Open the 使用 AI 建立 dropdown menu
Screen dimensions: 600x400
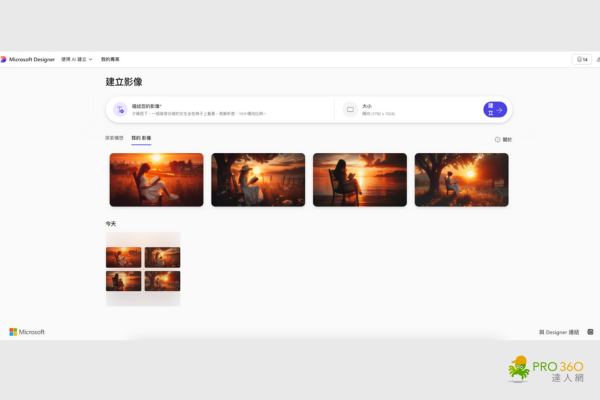(77, 60)
